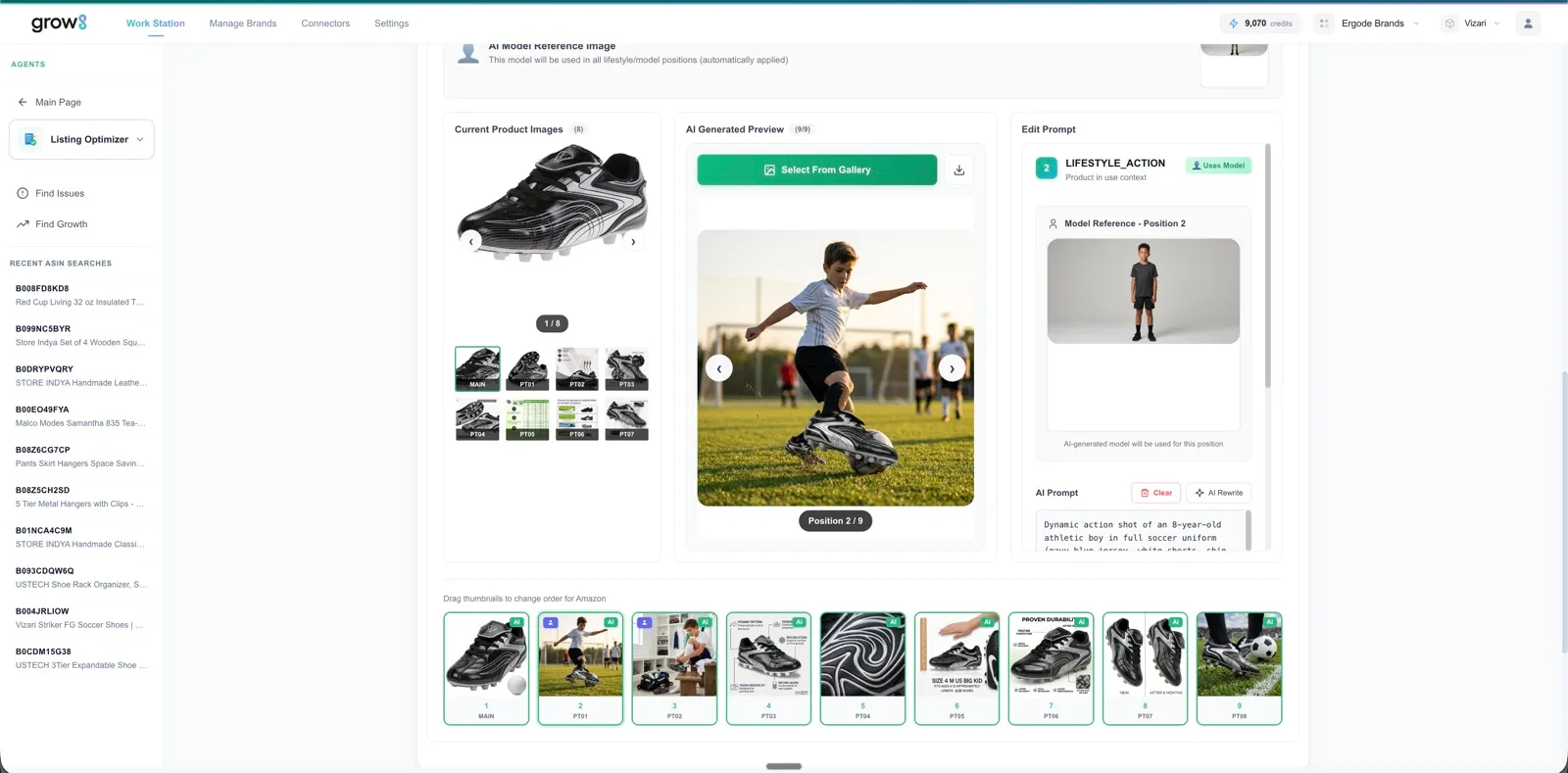Select position 1 MAIN AI thumbnail
This screenshot has width=1568, height=773.
pyautogui.click(x=486, y=668)
